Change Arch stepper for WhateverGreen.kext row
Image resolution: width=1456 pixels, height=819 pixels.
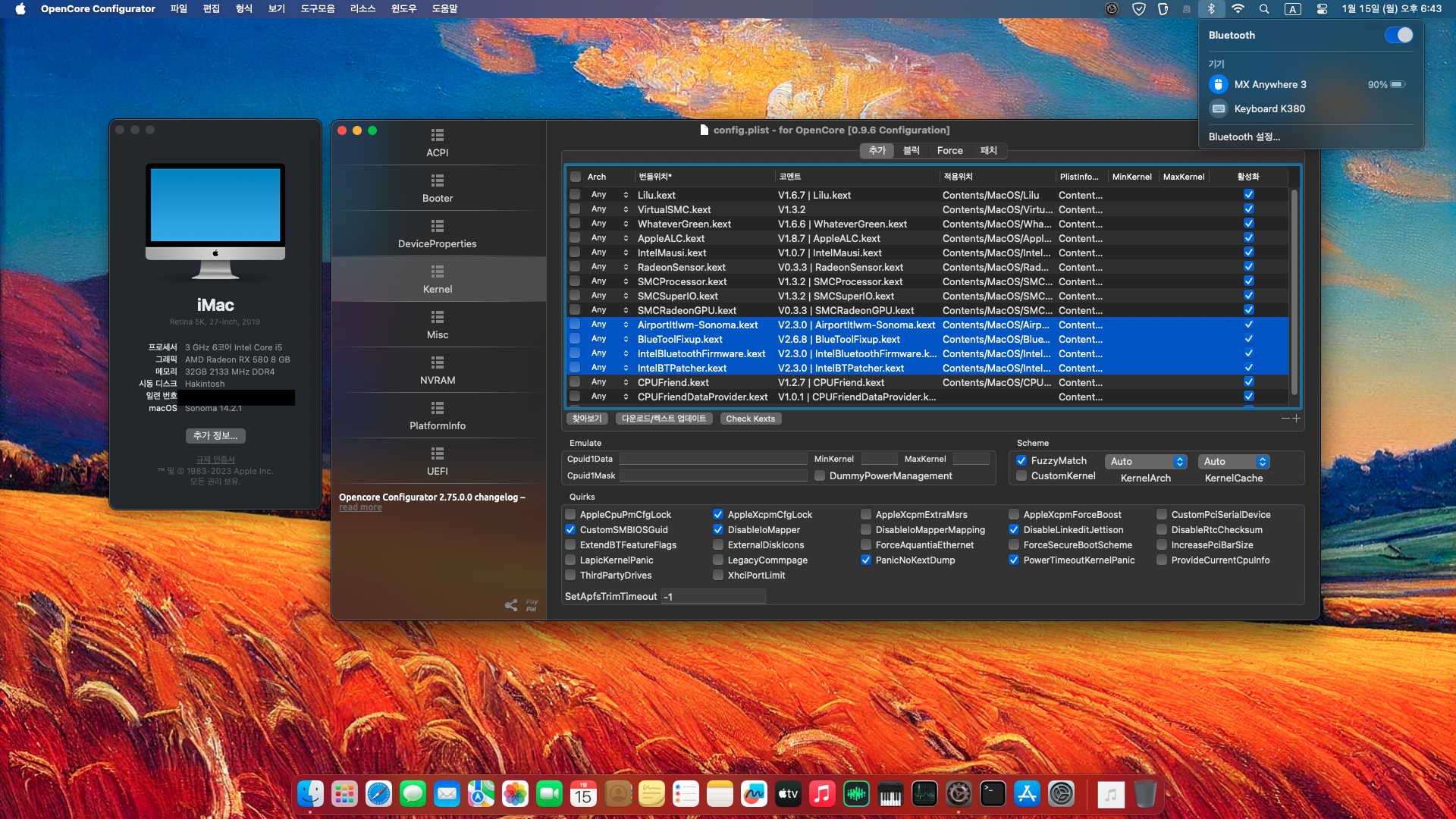pos(626,224)
